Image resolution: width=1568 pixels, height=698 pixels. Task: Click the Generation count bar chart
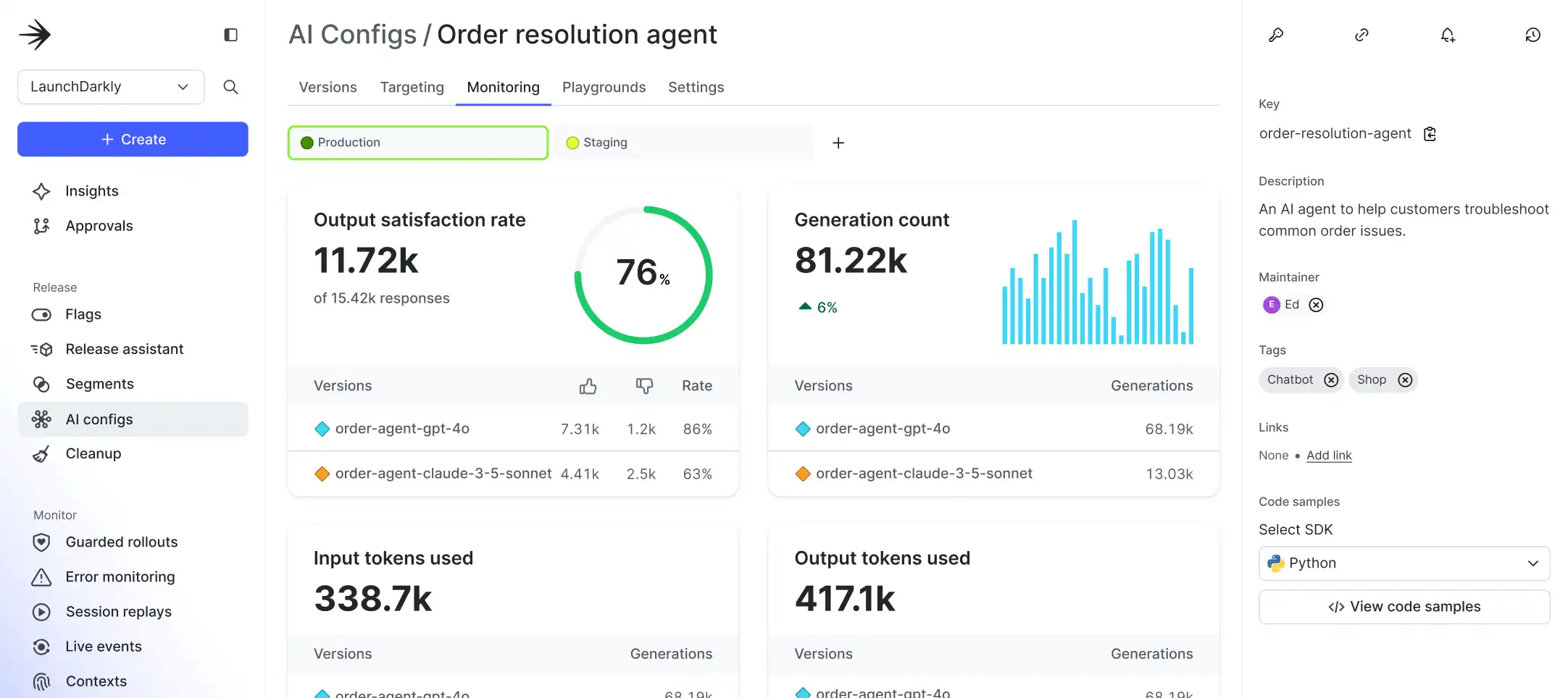(1097, 282)
